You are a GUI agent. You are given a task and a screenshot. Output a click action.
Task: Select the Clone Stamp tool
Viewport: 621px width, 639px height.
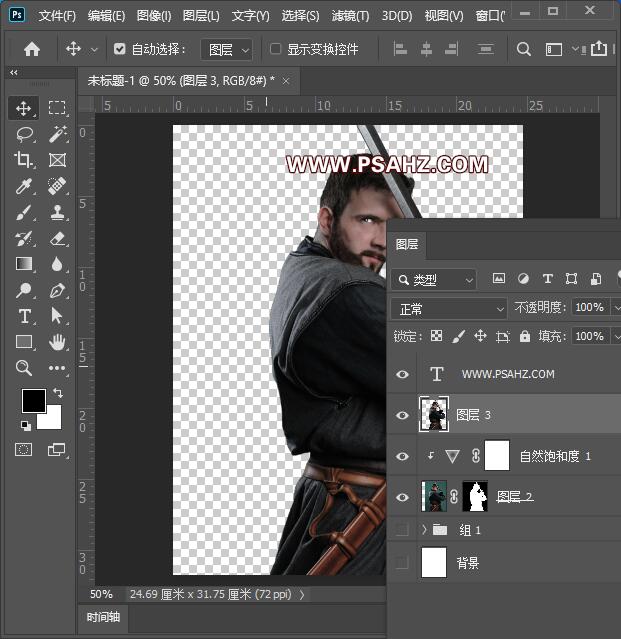pos(57,212)
